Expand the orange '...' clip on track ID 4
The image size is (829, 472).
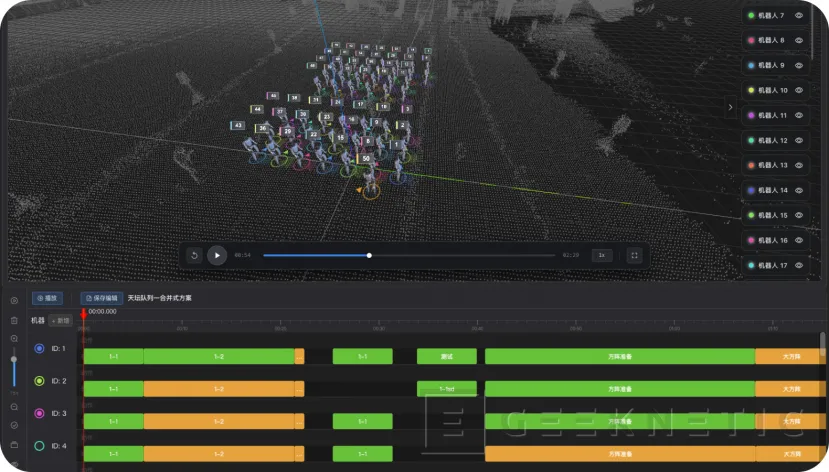pos(299,454)
